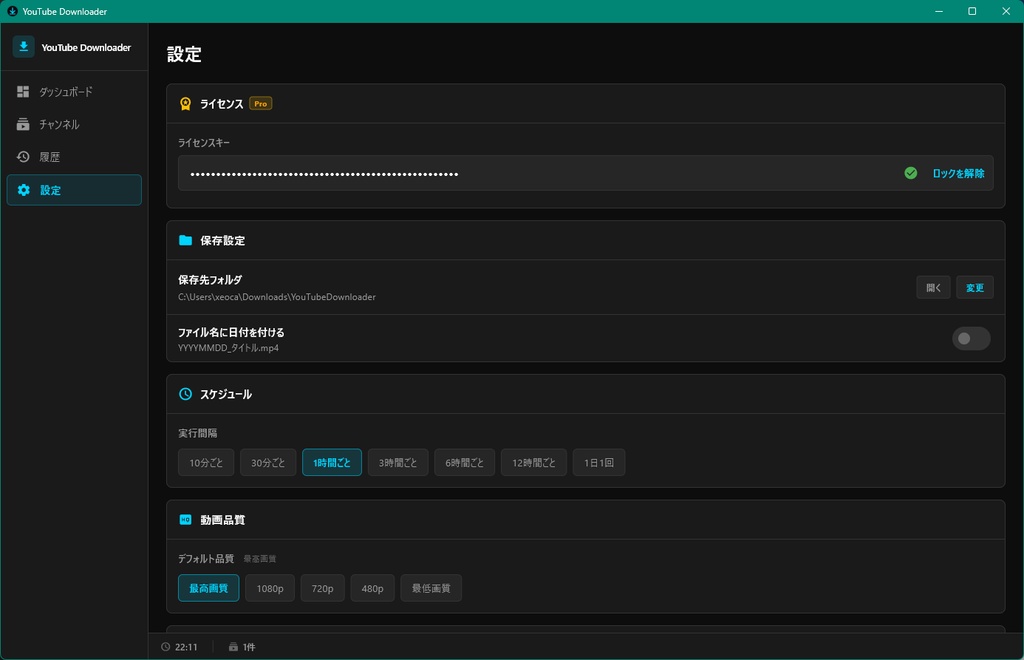Choose 720p quality option

323,588
